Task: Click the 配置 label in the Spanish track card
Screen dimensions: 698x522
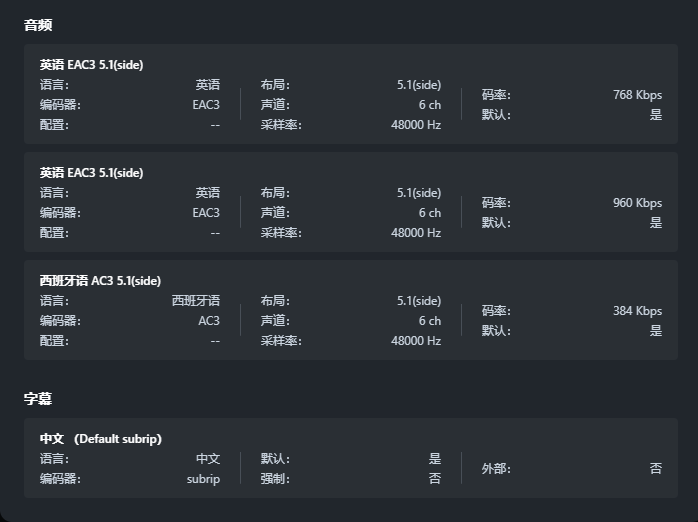Action: point(54,341)
